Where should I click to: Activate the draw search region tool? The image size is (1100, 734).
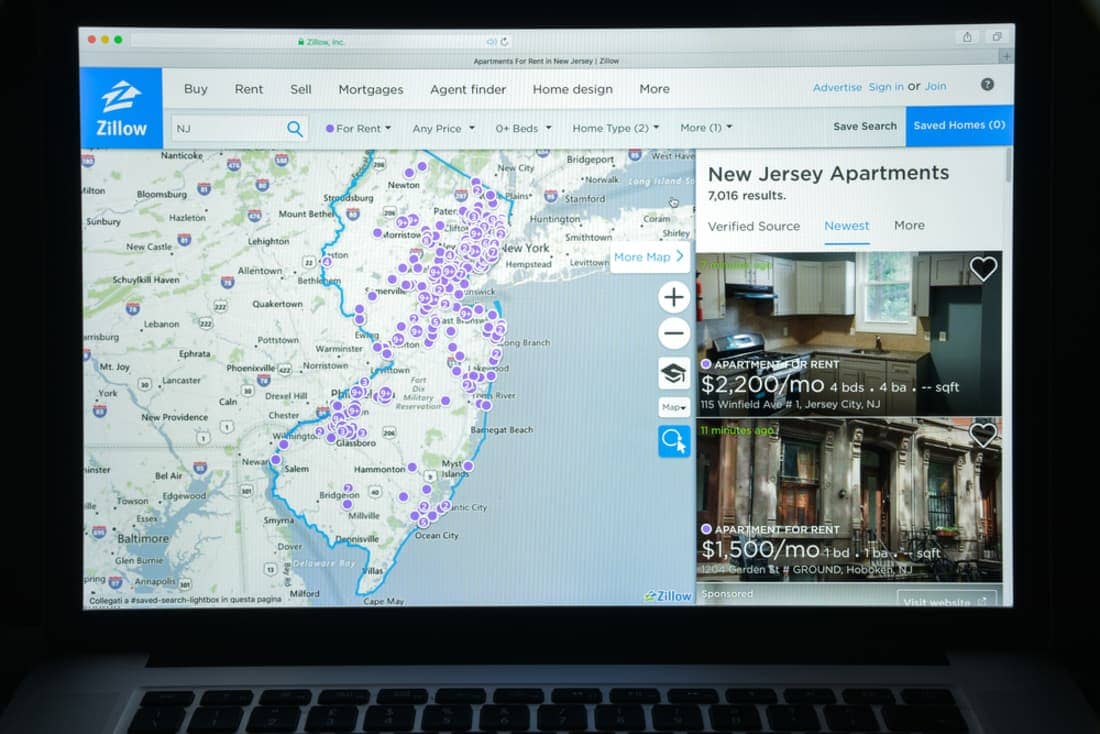673,441
